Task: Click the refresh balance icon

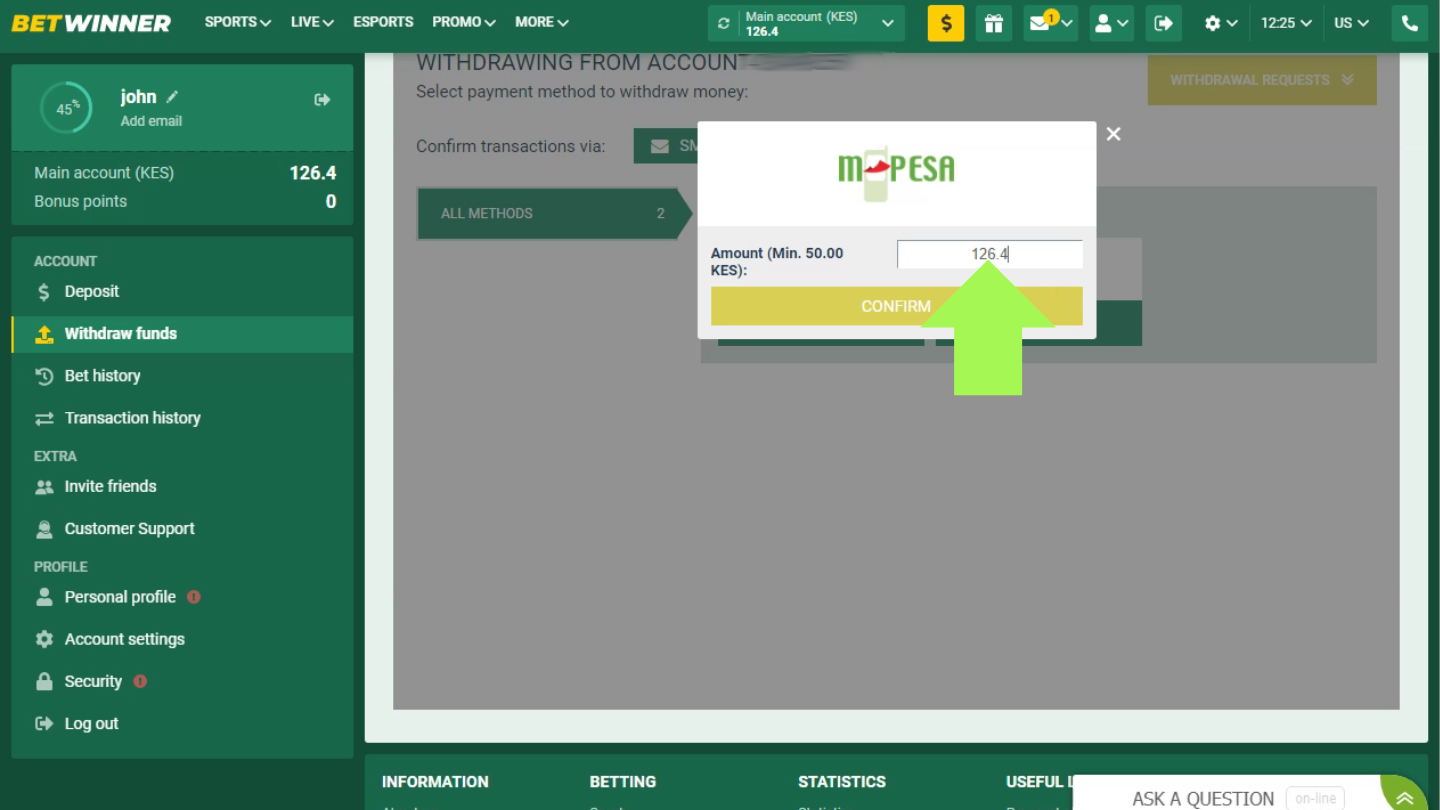Action: (x=724, y=23)
